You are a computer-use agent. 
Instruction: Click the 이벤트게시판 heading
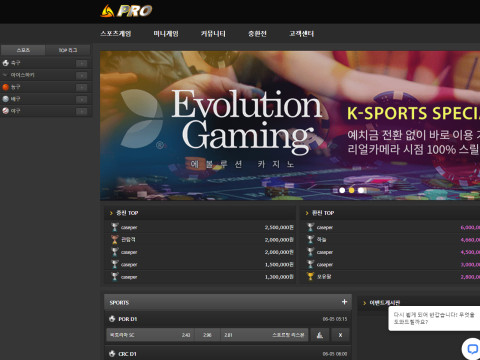[385, 303]
